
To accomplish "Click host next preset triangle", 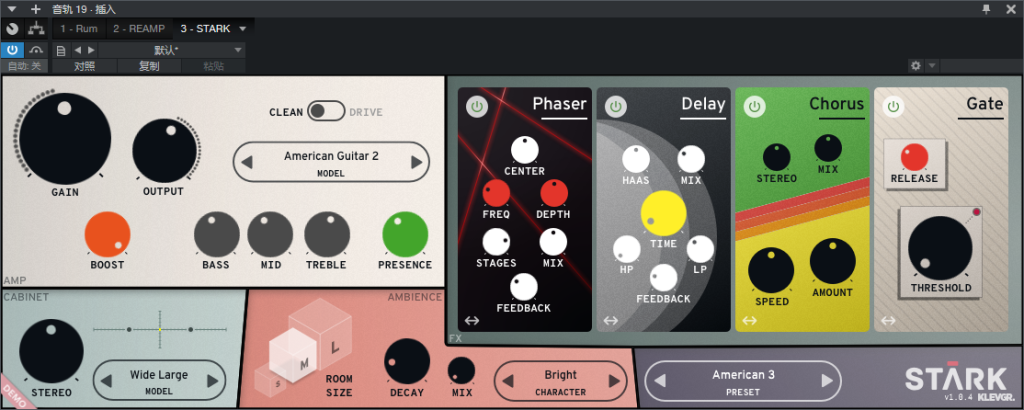I will tap(91, 50).
